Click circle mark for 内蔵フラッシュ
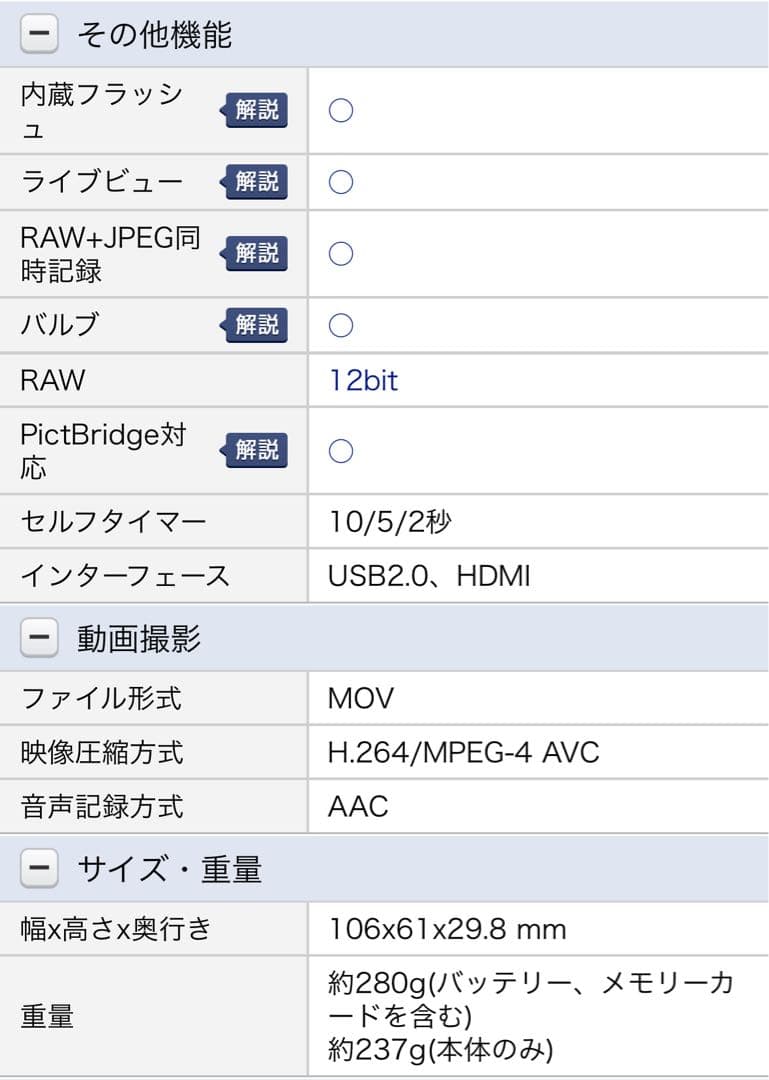The height and width of the screenshot is (1080, 769). pyautogui.click(x=341, y=111)
